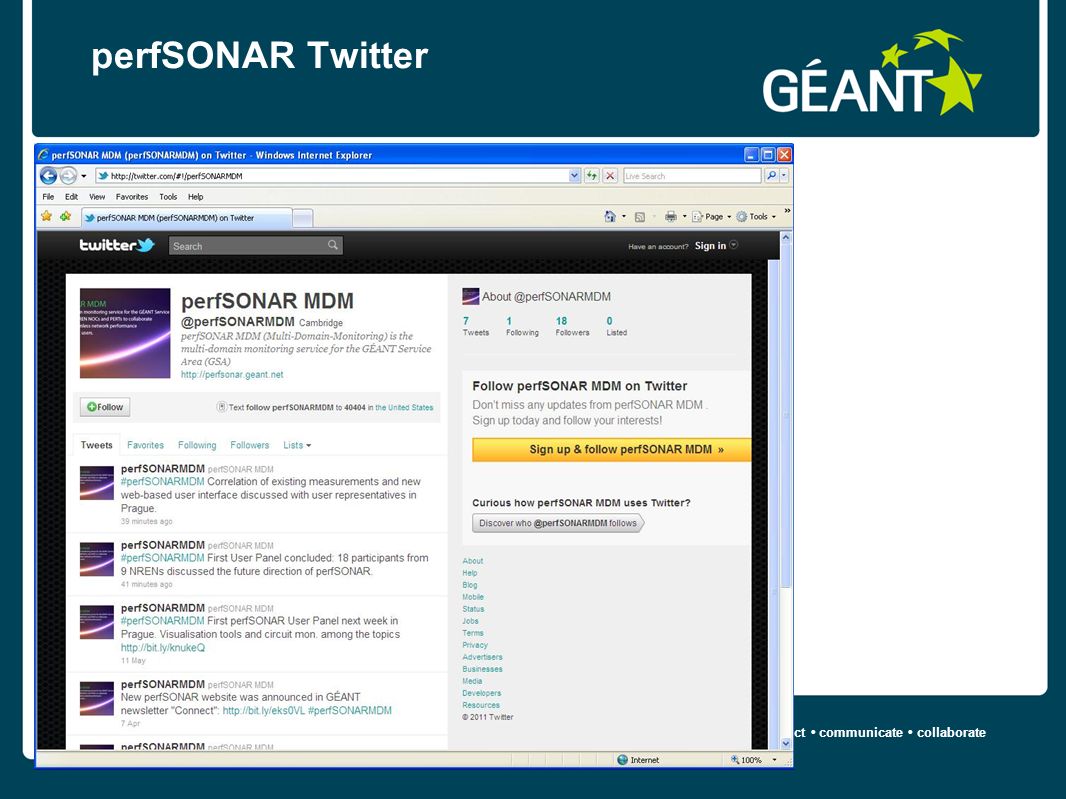Click the perfSONAR MDM profile picture

pyautogui.click(x=125, y=333)
